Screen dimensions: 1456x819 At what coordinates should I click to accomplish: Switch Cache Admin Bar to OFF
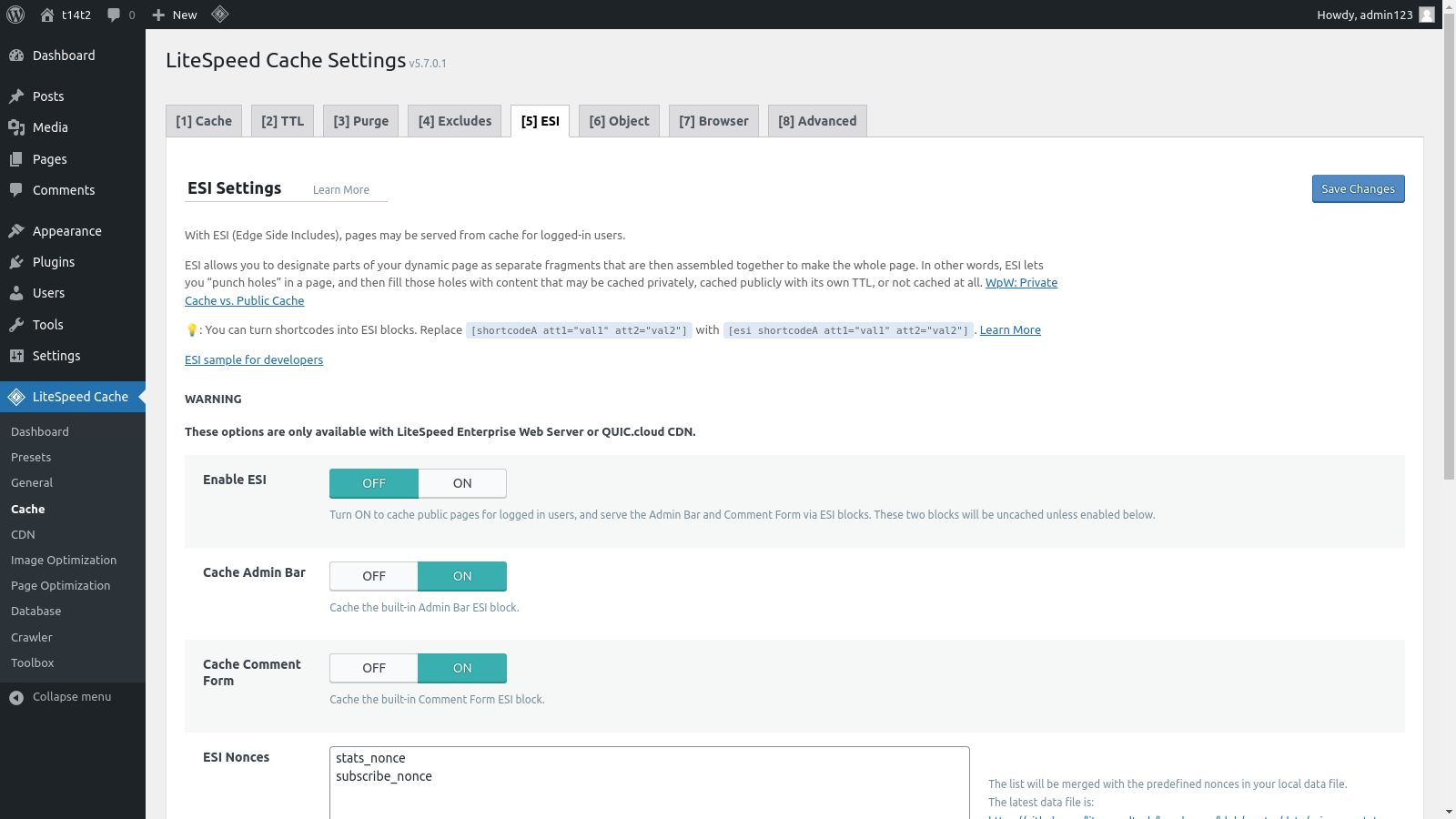click(373, 576)
